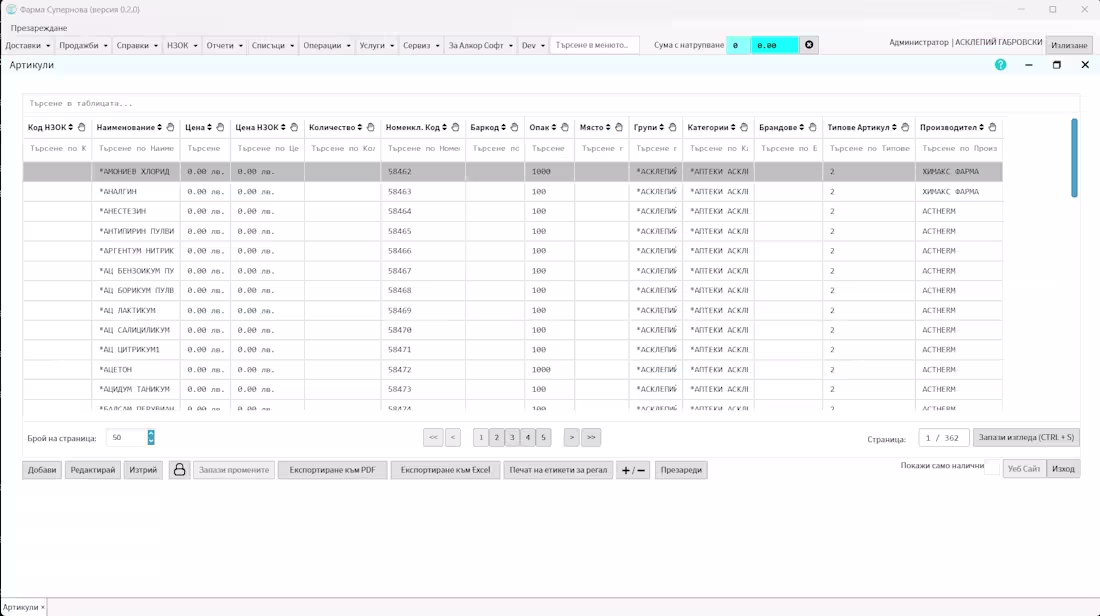The image size is (1100, 616).
Task: Click the padlock icon in the bottom toolbar
Action: point(178,470)
